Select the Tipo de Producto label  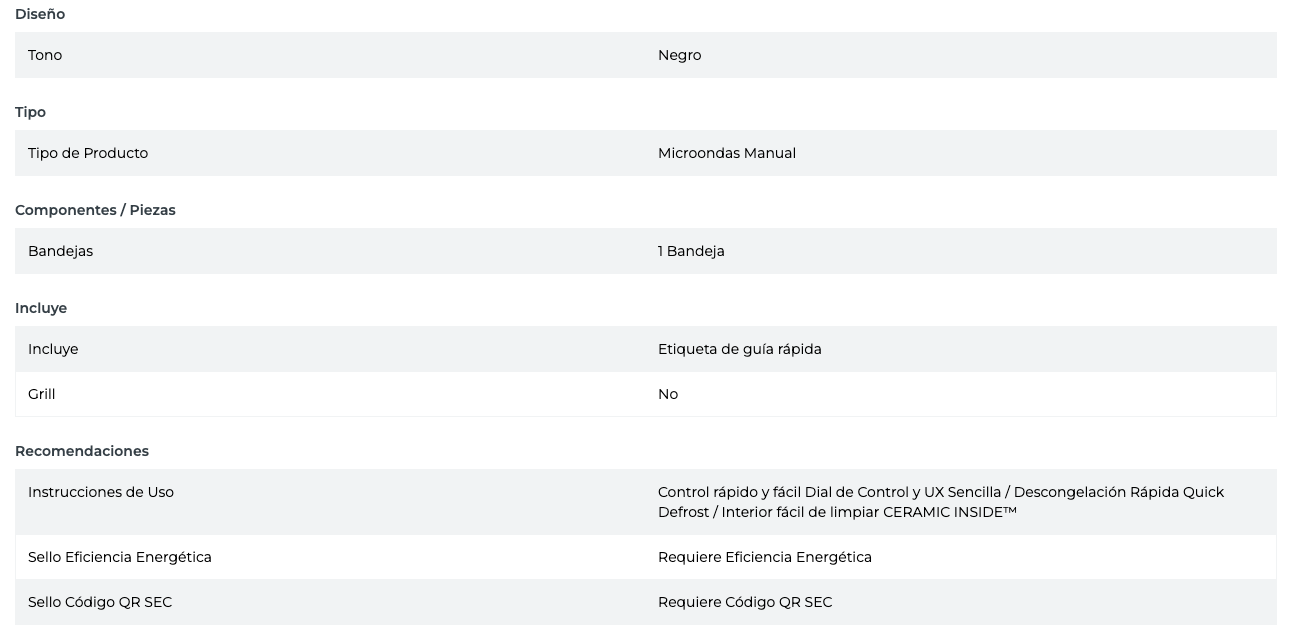(x=88, y=153)
